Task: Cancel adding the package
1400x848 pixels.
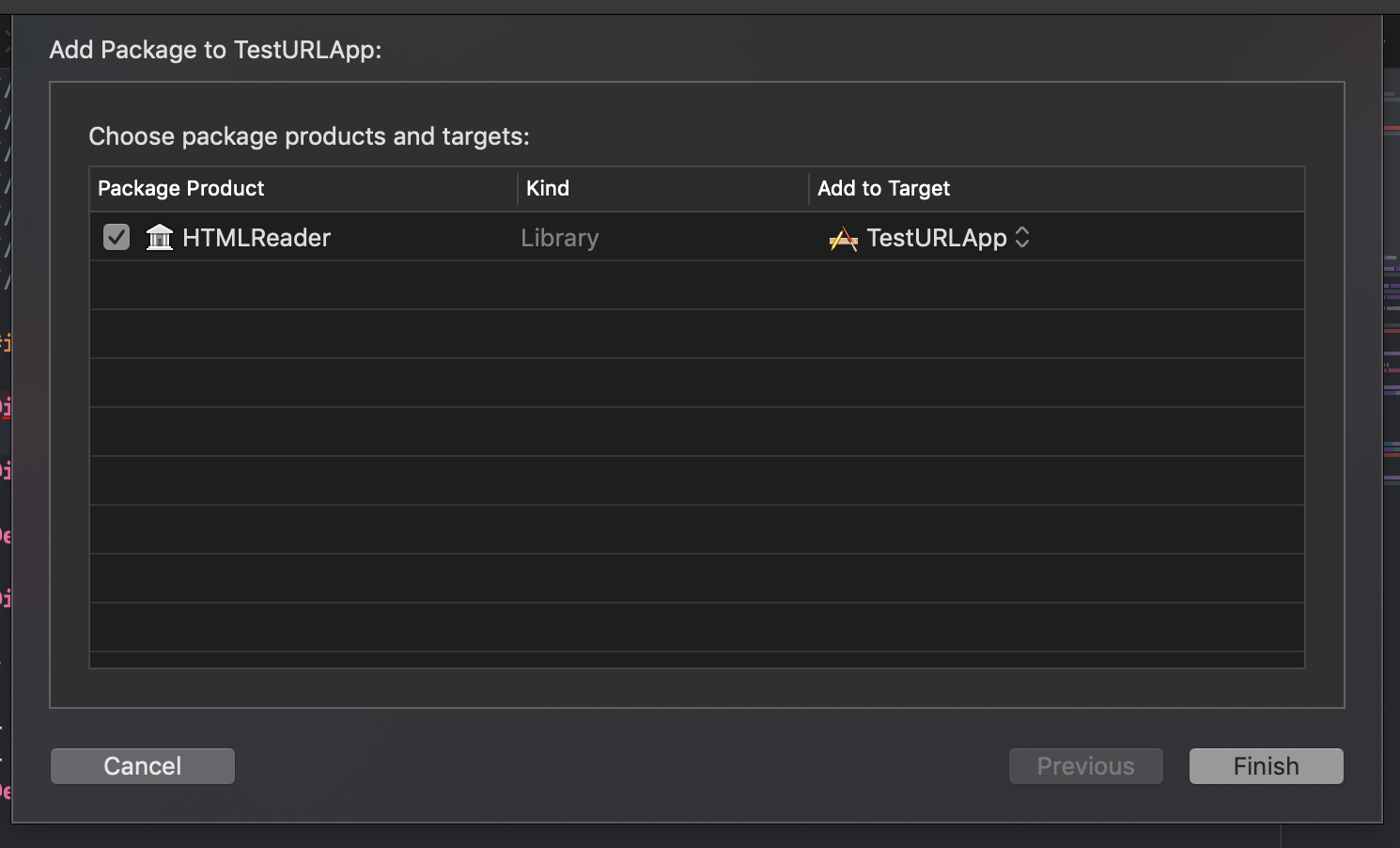Action: coord(142,765)
